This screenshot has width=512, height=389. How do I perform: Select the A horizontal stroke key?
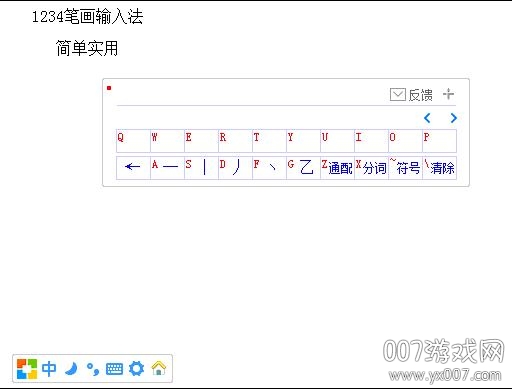(167, 168)
